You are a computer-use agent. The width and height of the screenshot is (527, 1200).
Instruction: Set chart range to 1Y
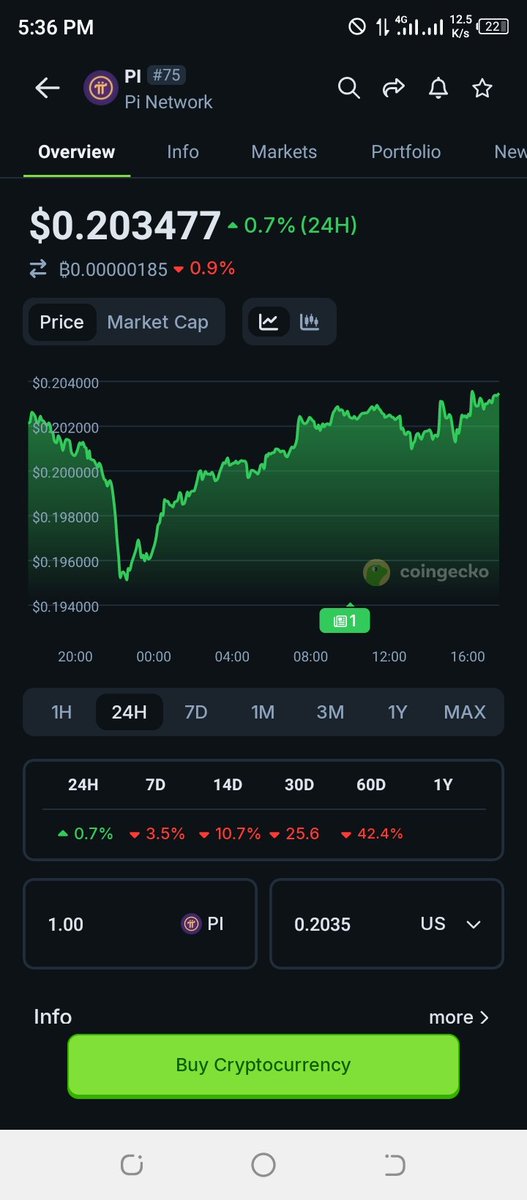[398, 712]
